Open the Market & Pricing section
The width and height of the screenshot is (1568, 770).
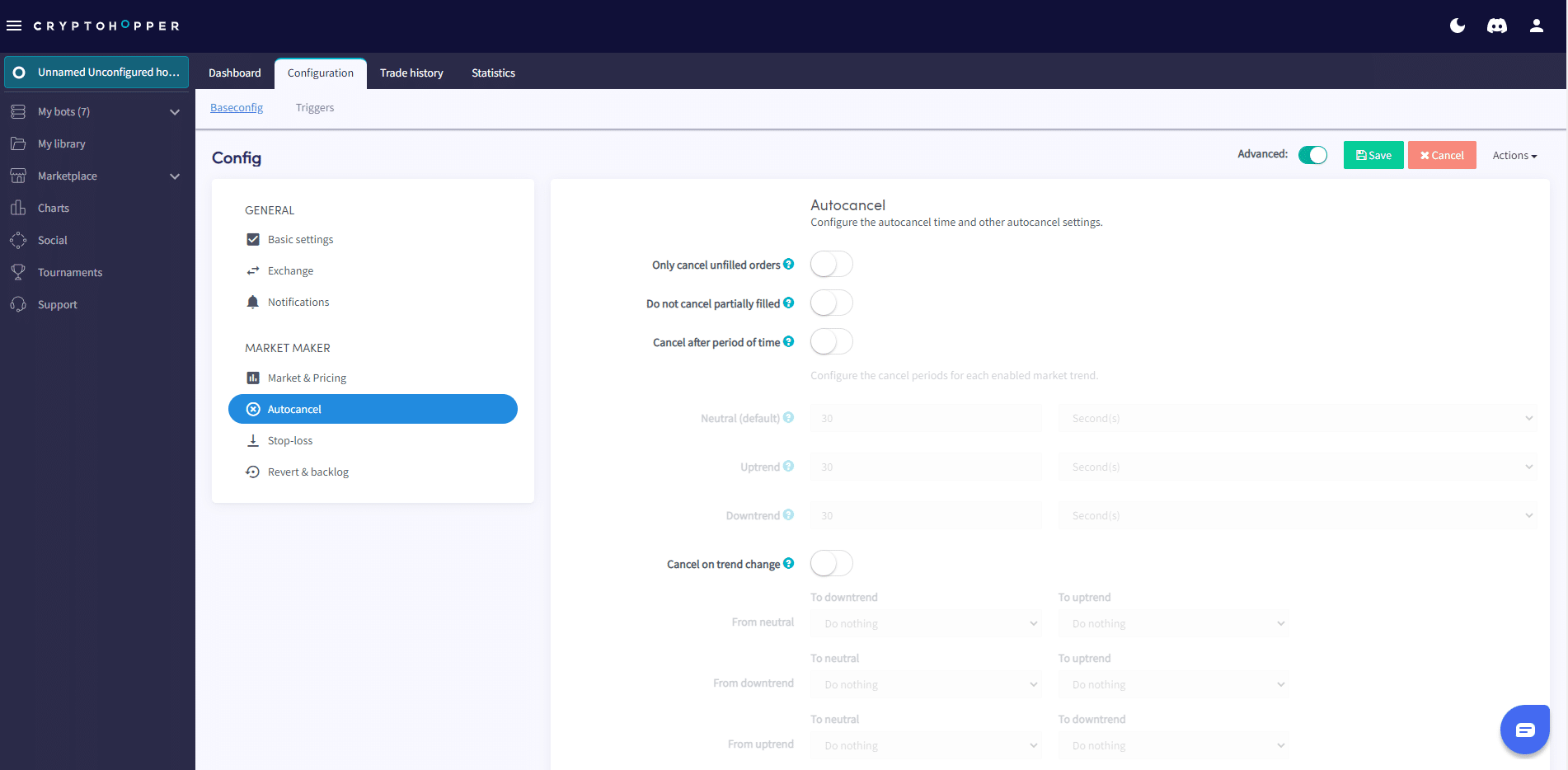[373, 378]
